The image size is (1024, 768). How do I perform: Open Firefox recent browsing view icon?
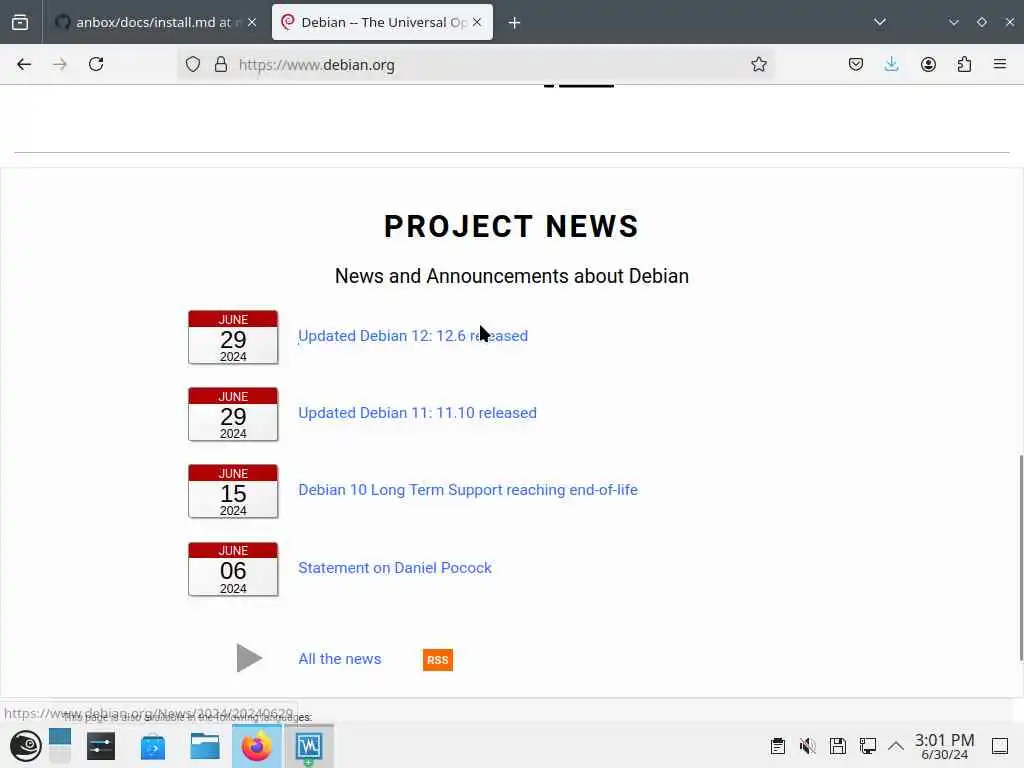(20, 22)
